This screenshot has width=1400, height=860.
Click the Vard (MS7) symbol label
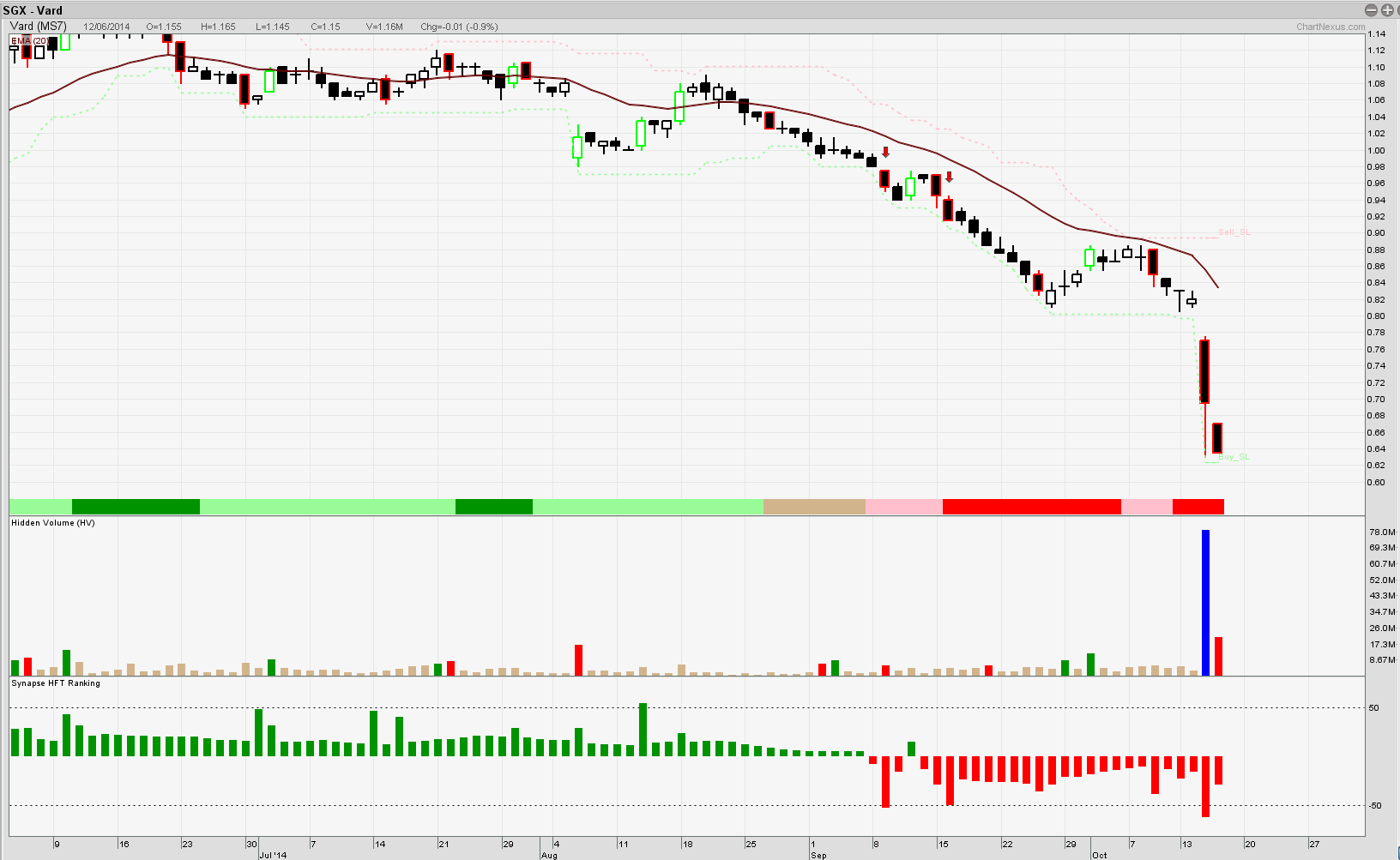pos(38,27)
